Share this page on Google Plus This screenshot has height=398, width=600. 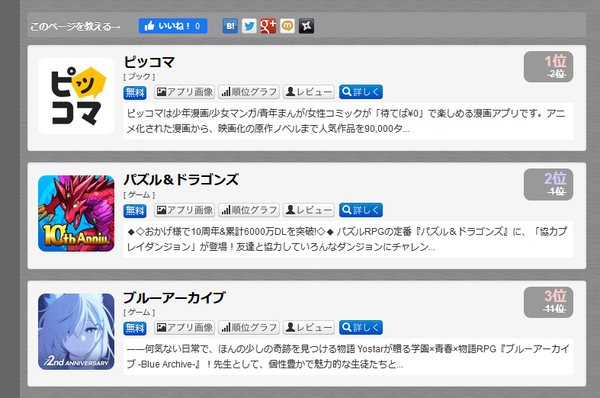click(x=268, y=26)
